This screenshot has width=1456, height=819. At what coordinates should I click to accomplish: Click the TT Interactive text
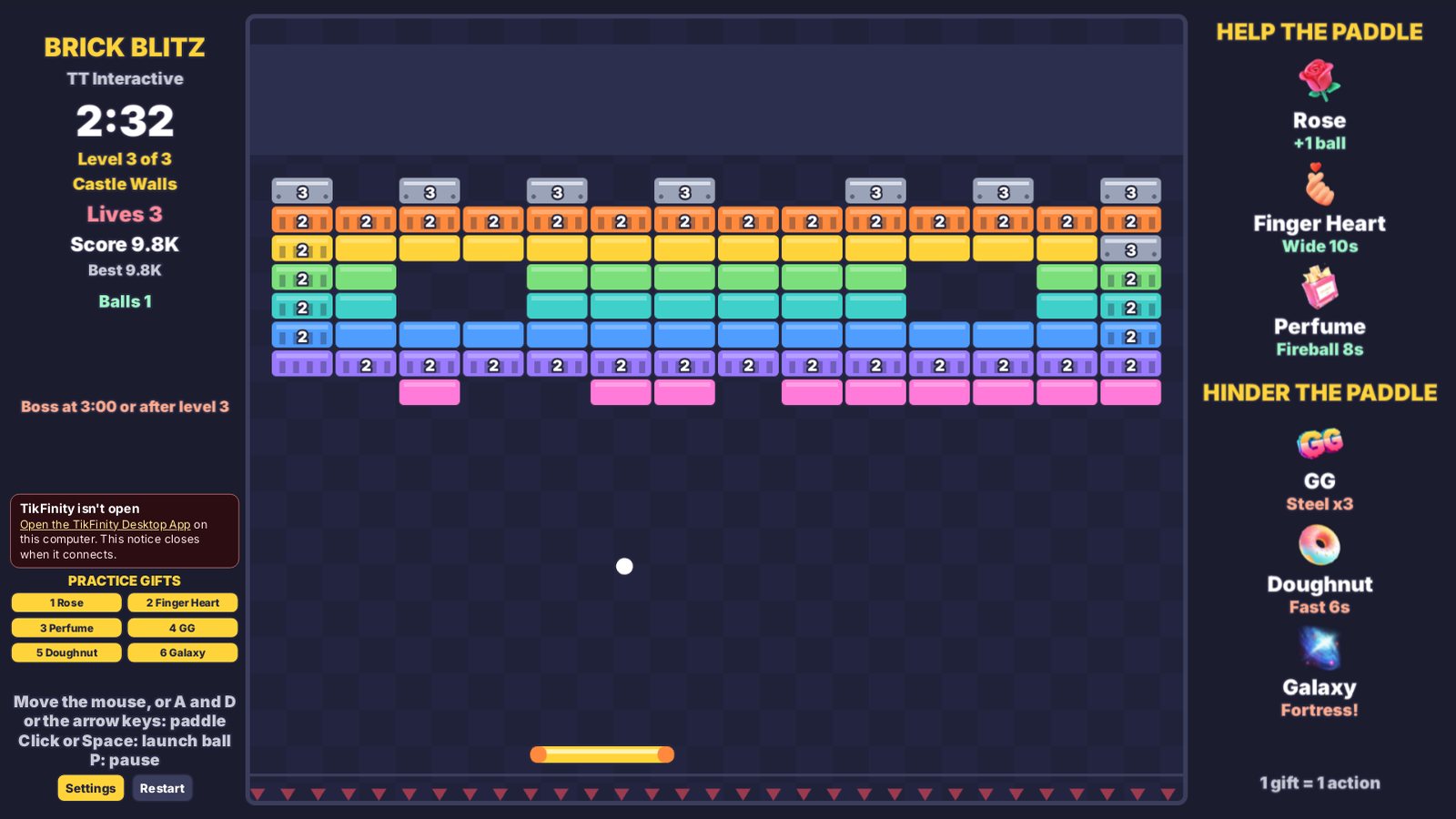tap(125, 79)
